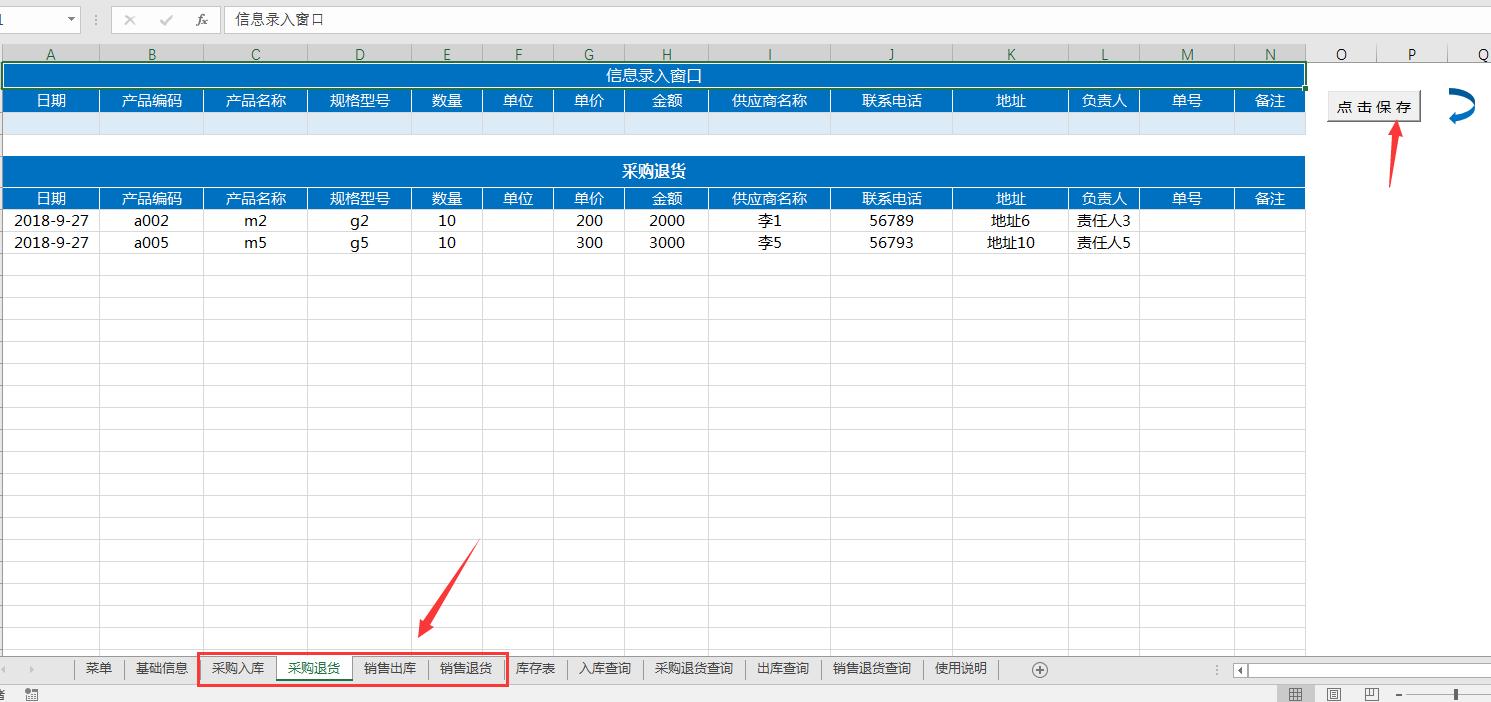The height and width of the screenshot is (702, 1491).
Task: Click the ellipsis separator next to Name Box
Action: pyautogui.click(x=95, y=19)
